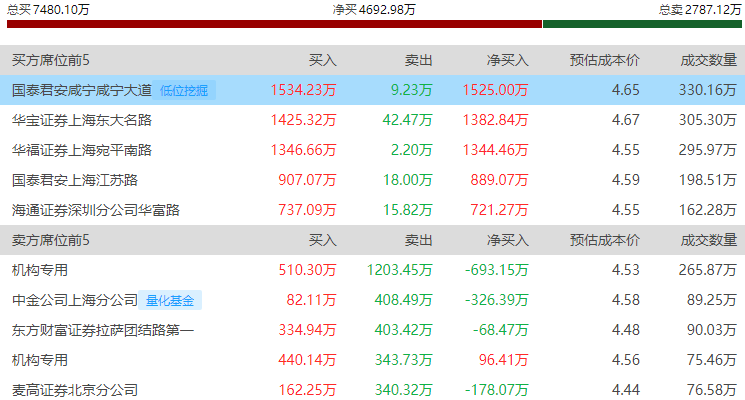Click buy value 1534.23万
This screenshot has width=745, height=400.
[303, 90]
